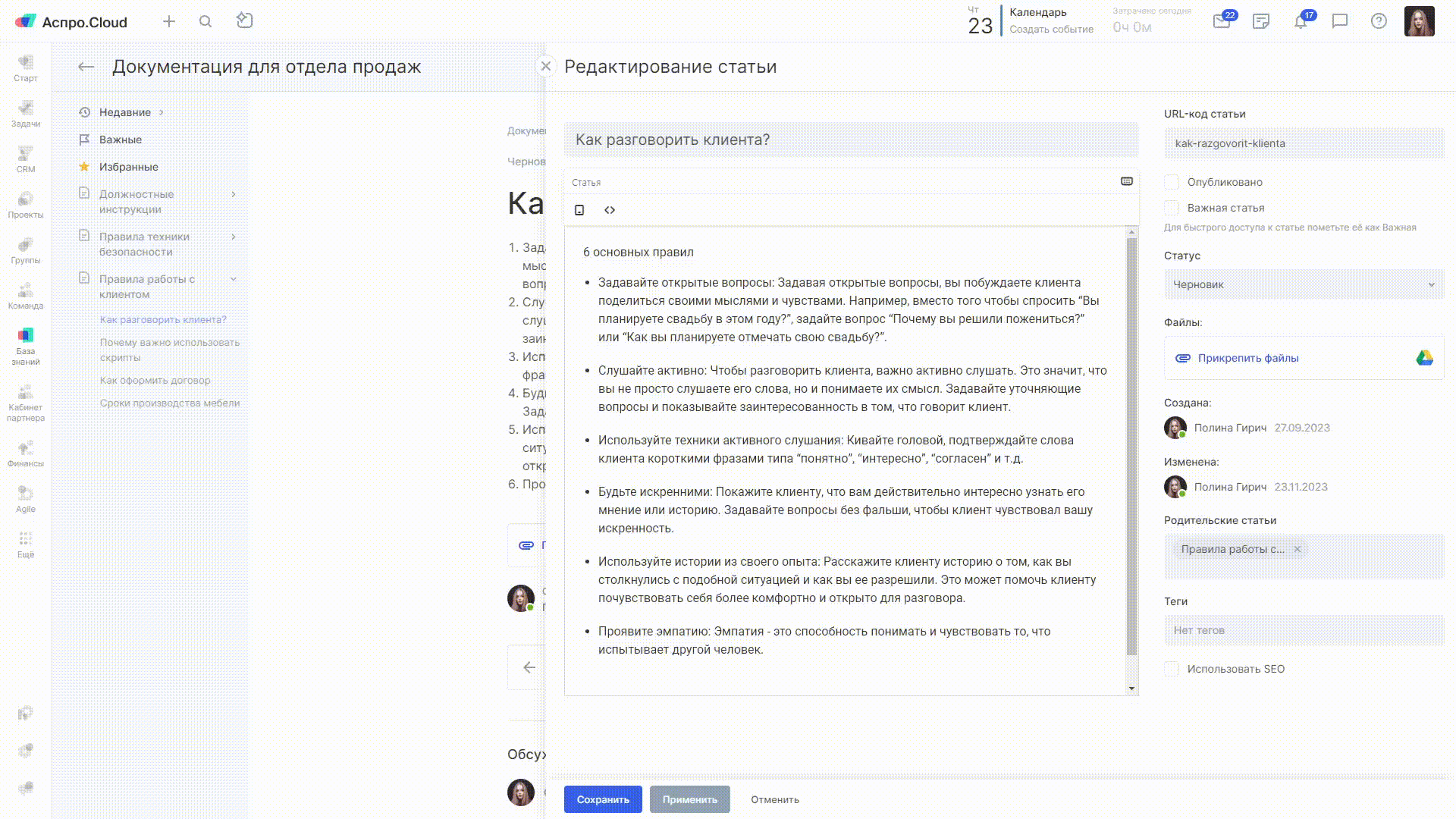This screenshot has height=819, width=1456.
Task: Open the help question mark icon
Action: pyautogui.click(x=1379, y=21)
